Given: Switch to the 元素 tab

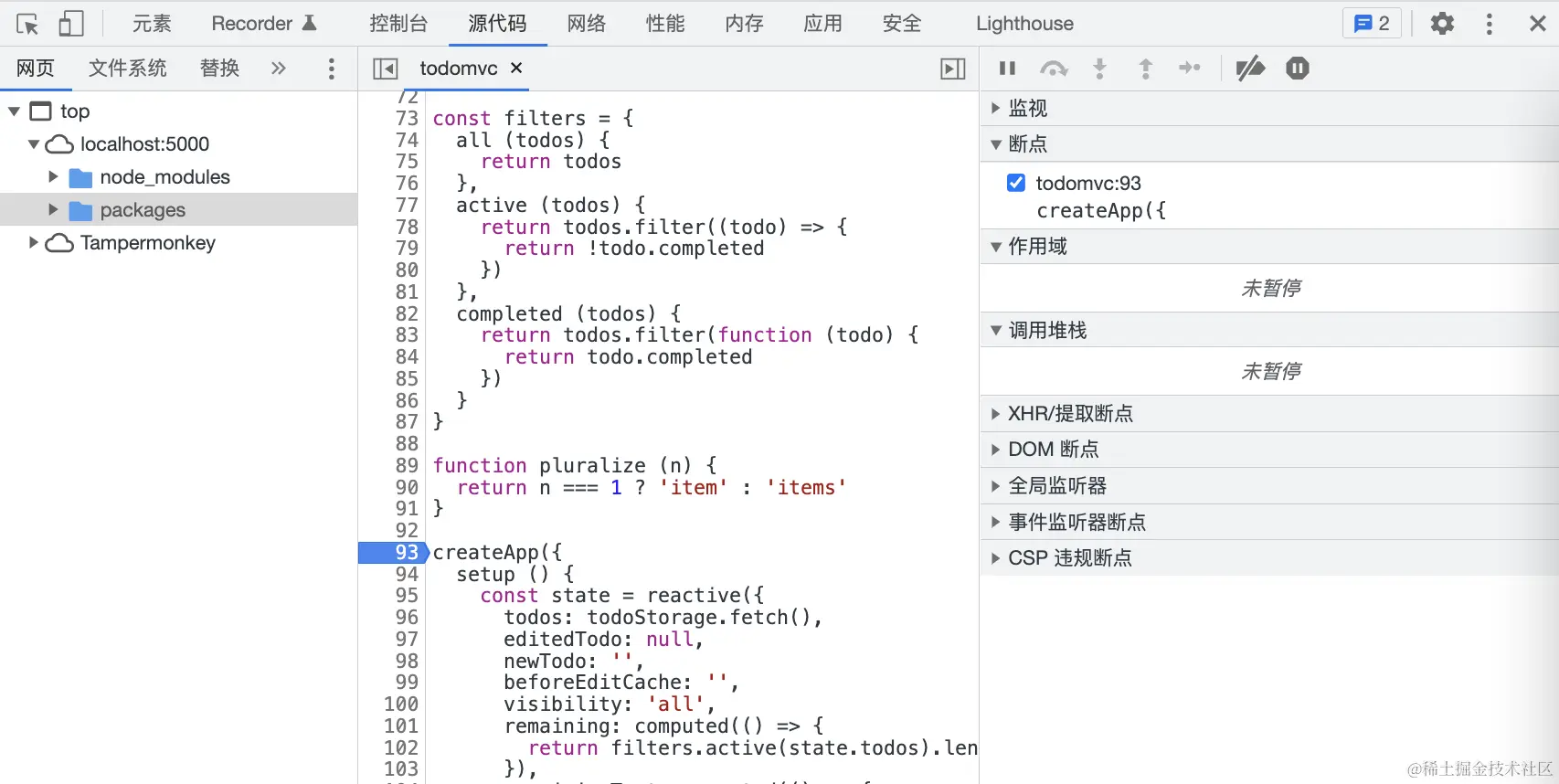Looking at the screenshot, I should tap(152, 24).
